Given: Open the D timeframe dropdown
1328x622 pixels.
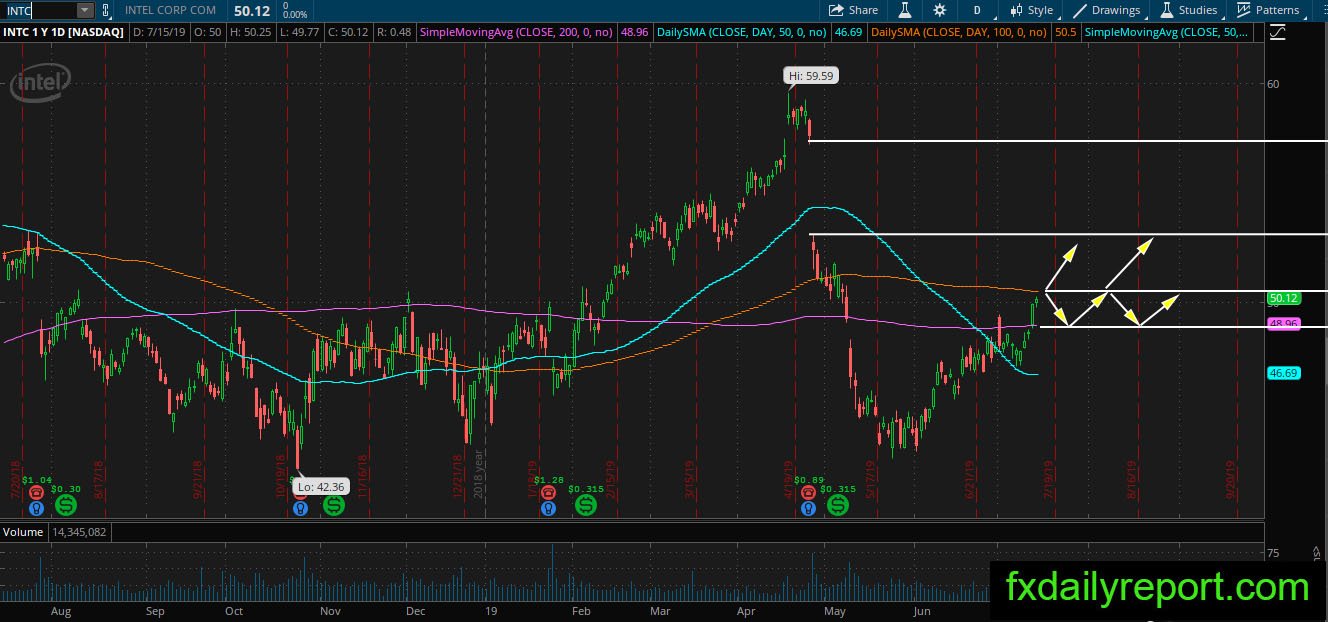Looking at the screenshot, I should click(976, 10).
